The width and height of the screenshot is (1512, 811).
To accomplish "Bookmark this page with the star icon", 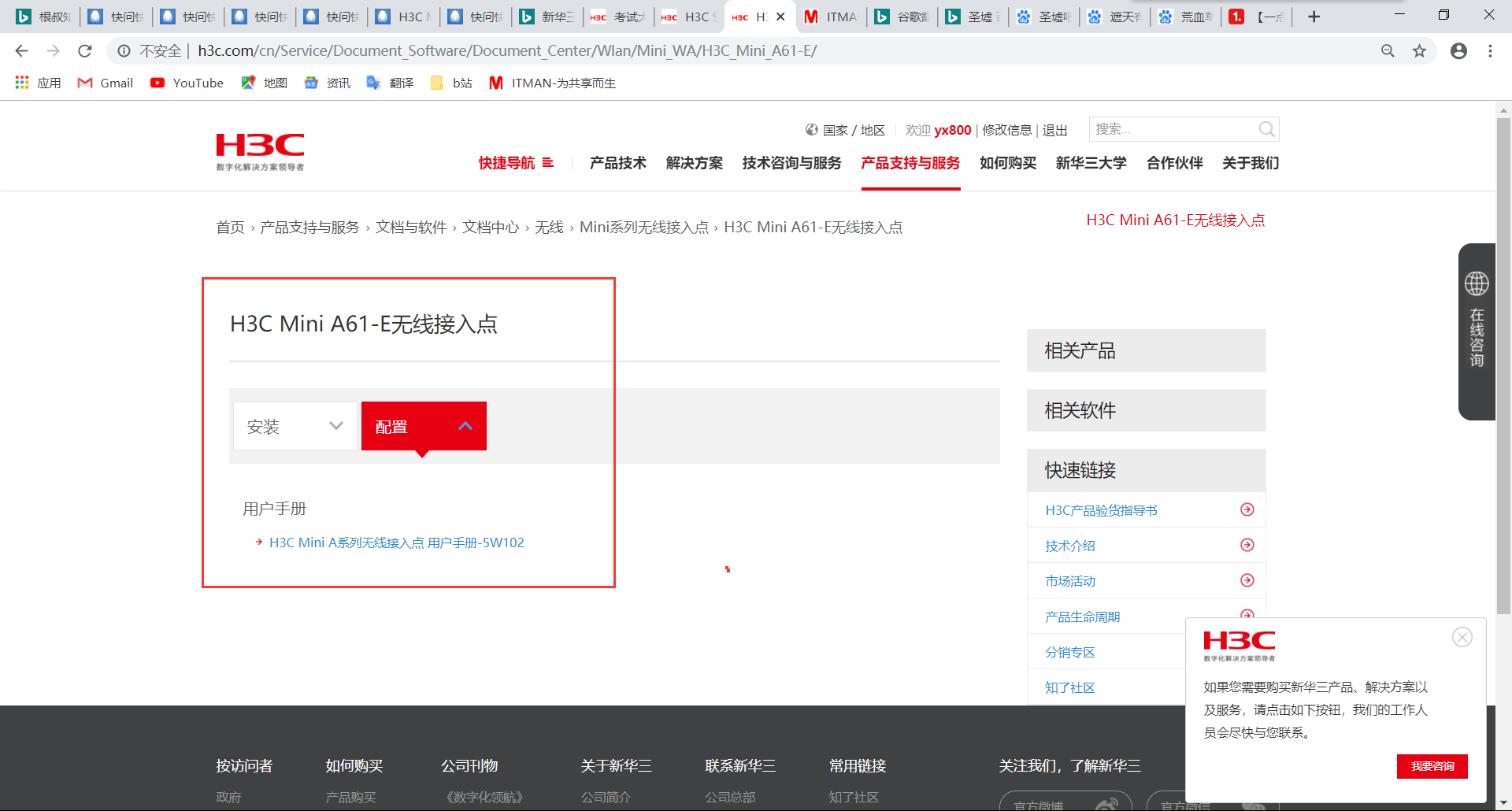I will pos(1419,51).
